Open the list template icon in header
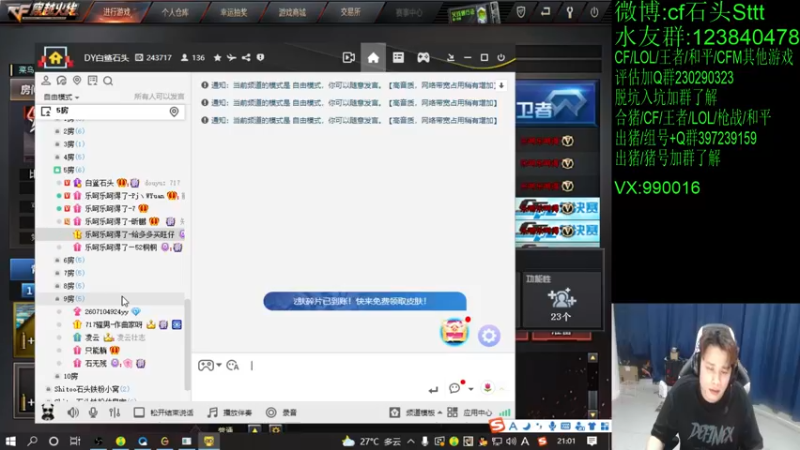This screenshot has height=450, width=800. [x=398, y=58]
